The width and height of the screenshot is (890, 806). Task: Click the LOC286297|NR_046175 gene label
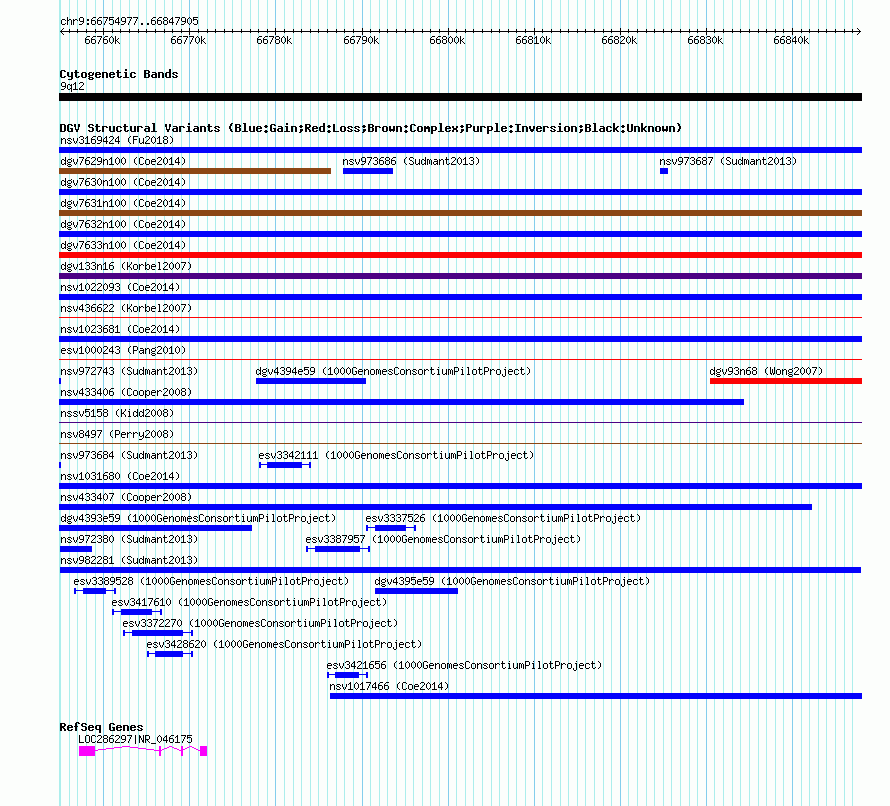tap(135, 739)
